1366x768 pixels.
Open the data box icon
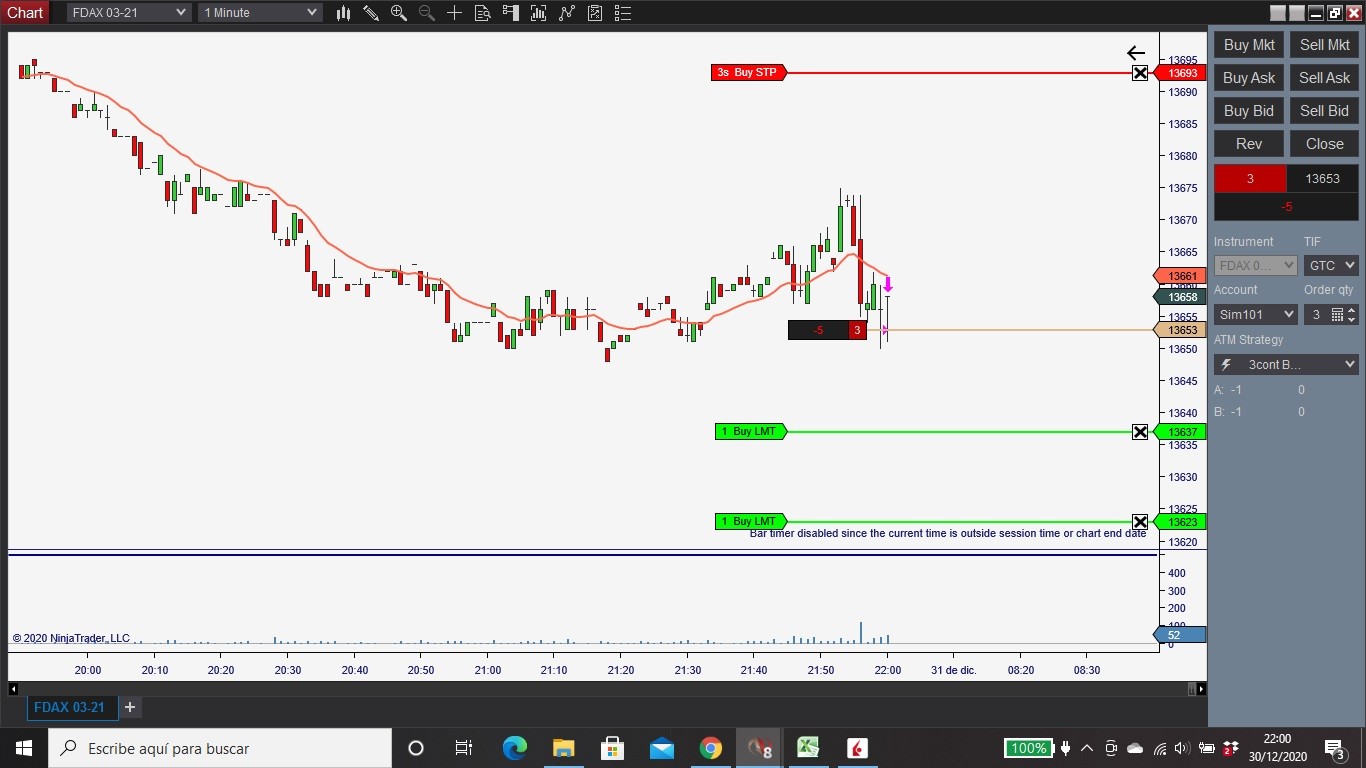point(482,13)
